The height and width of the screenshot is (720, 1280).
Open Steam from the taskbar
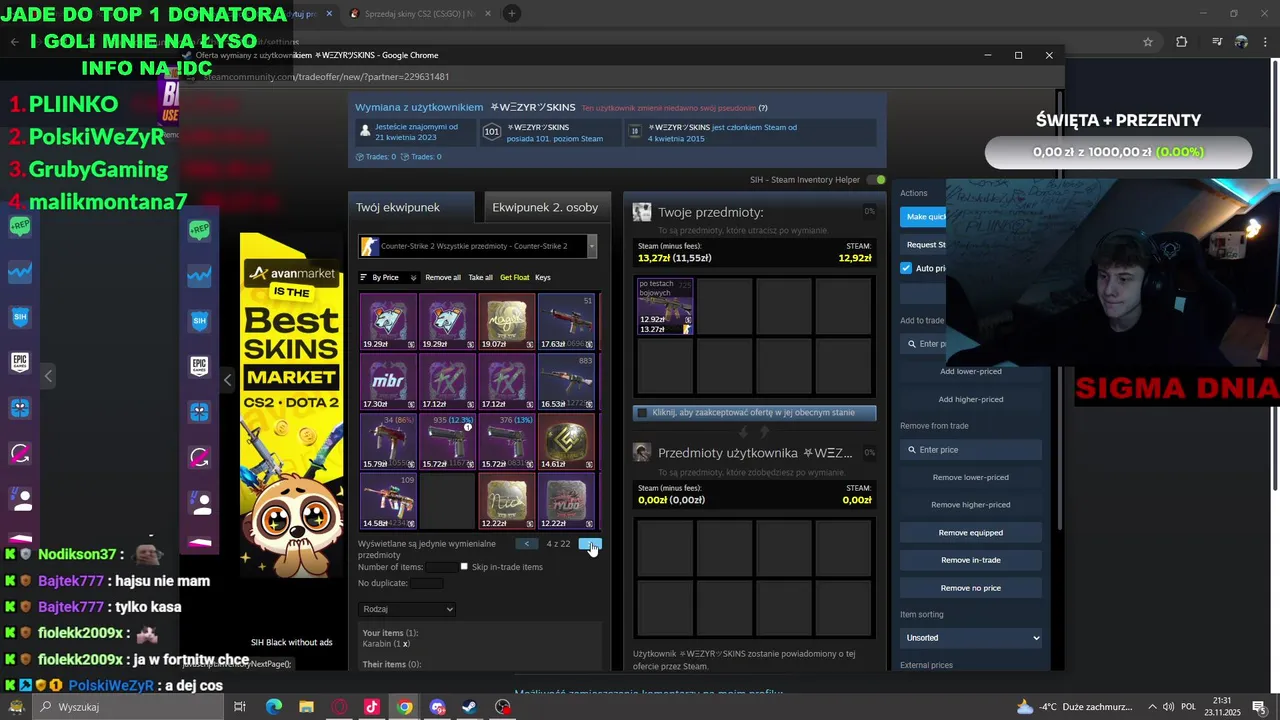click(x=469, y=707)
